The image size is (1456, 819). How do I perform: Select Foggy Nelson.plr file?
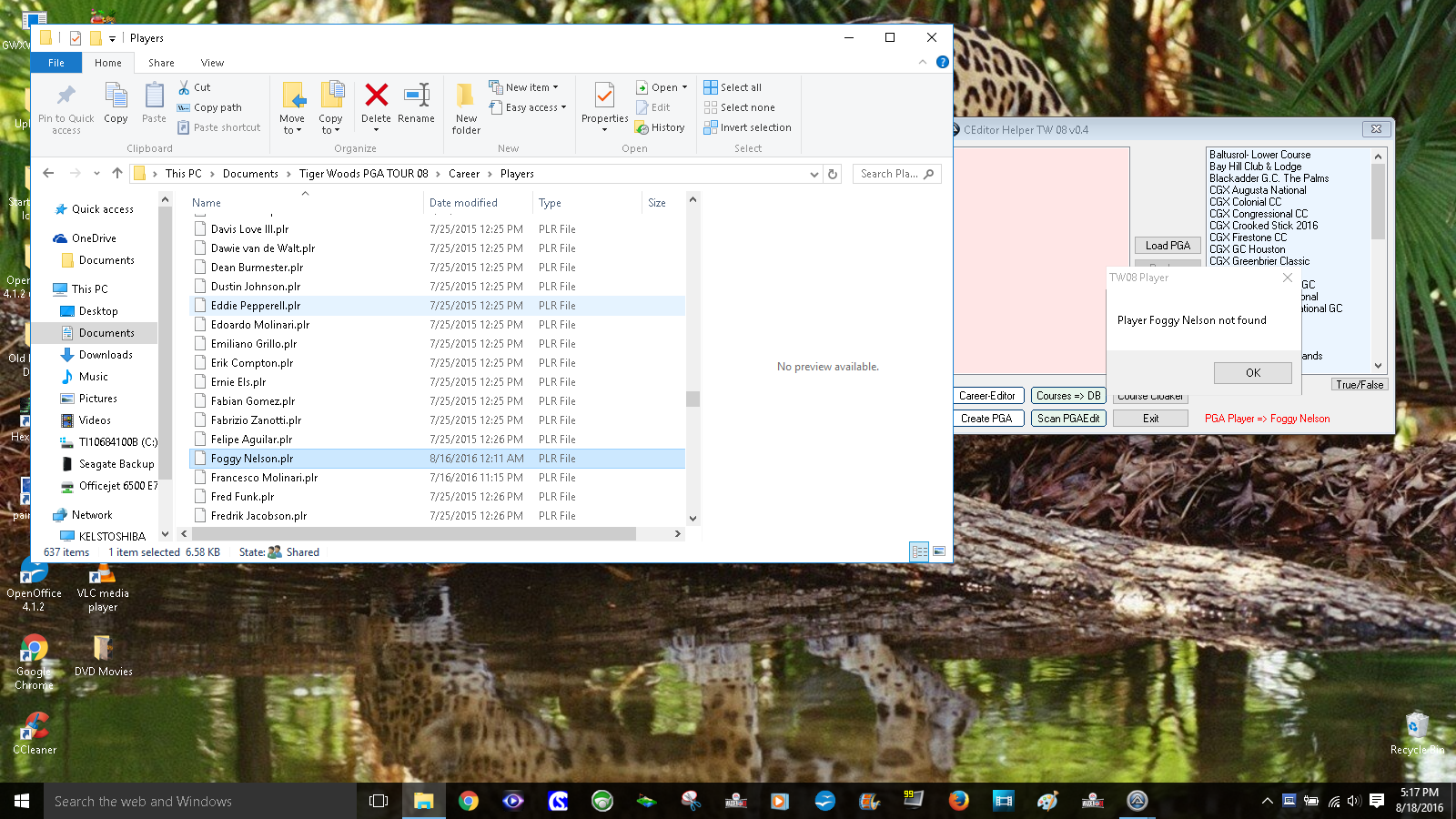(437, 459)
